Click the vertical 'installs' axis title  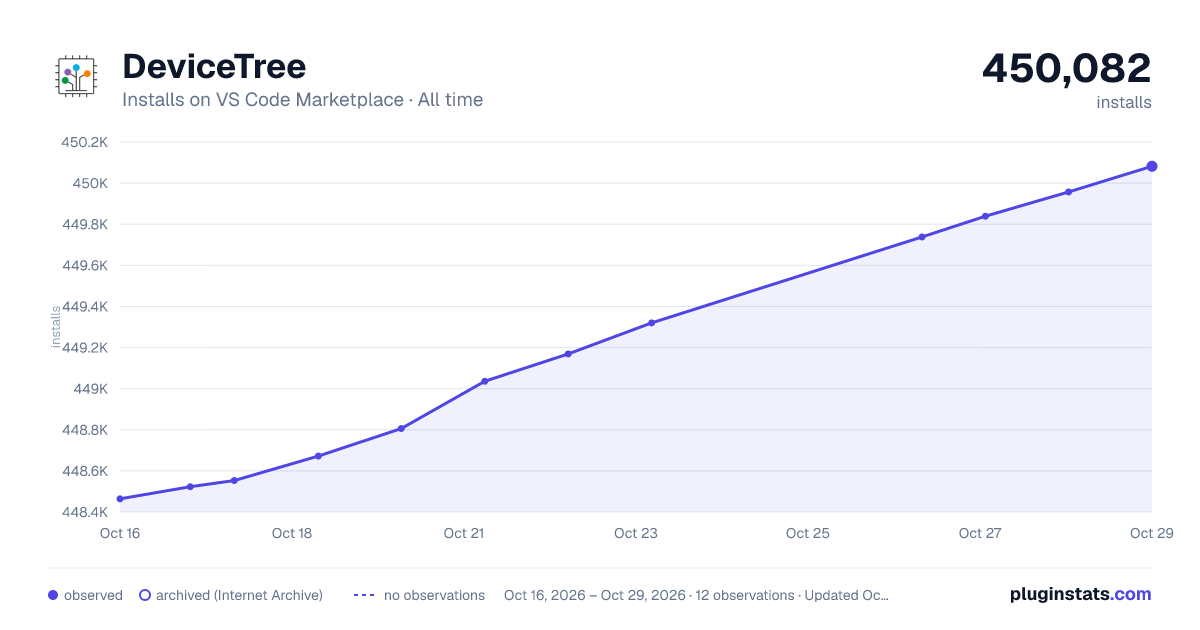click(56, 327)
